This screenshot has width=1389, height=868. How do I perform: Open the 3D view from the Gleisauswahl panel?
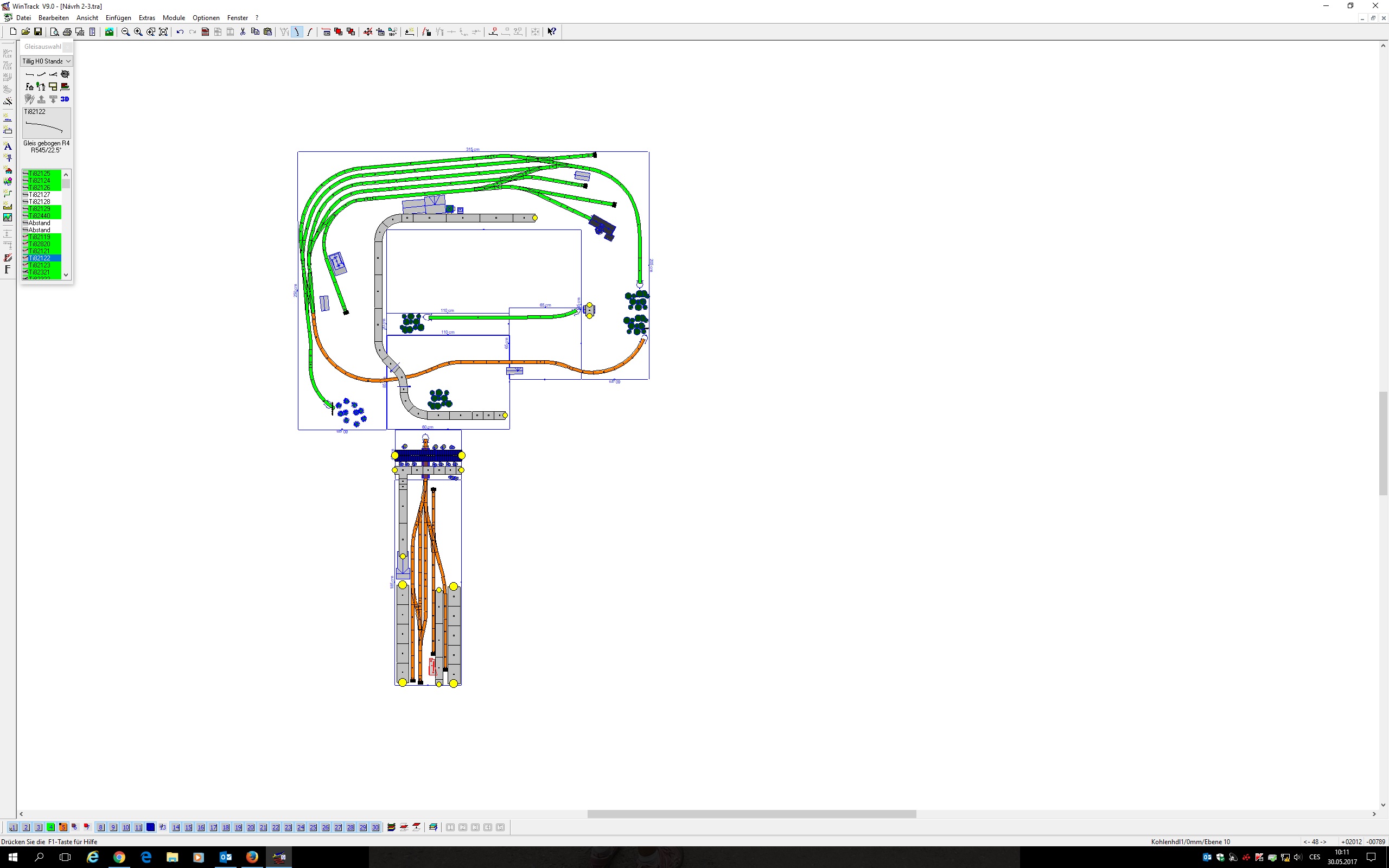tap(65, 99)
